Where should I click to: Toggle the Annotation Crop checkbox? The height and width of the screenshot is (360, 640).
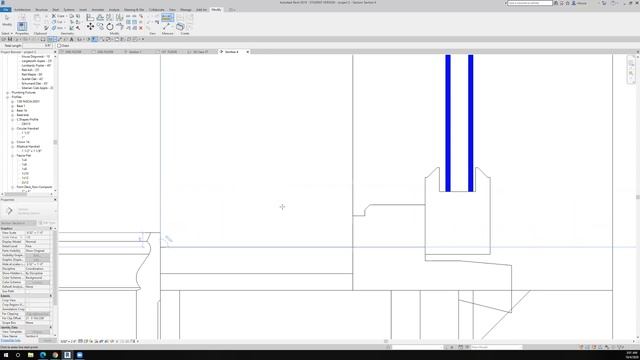(27, 309)
